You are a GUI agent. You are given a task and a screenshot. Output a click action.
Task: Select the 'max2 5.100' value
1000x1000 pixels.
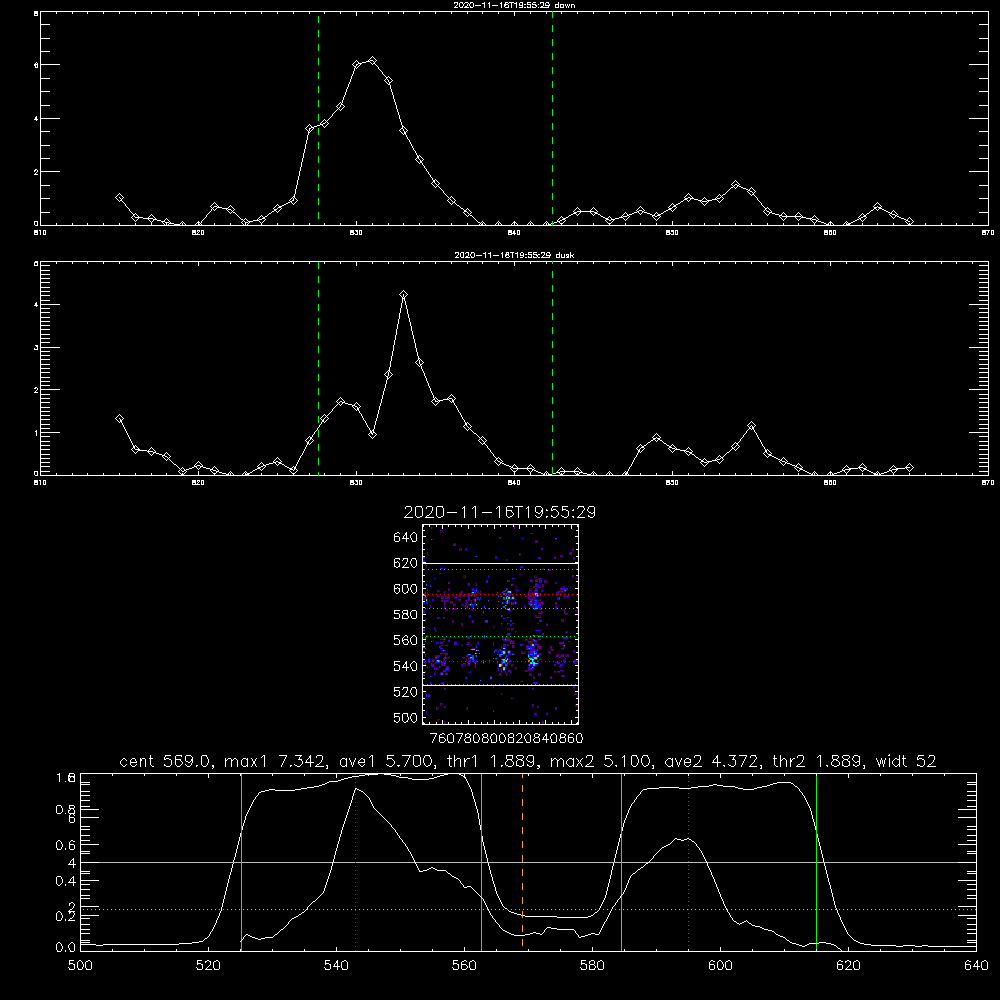tap(602, 761)
